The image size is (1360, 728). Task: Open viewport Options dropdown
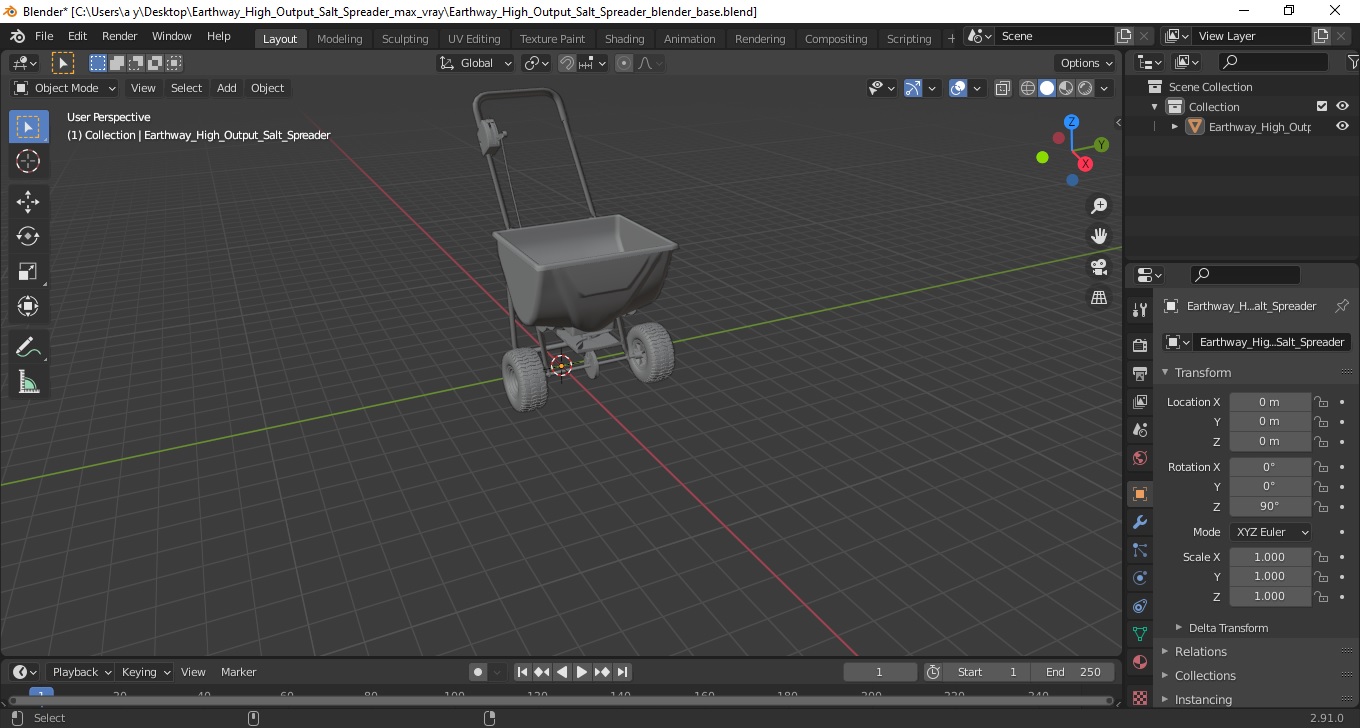point(1087,63)
